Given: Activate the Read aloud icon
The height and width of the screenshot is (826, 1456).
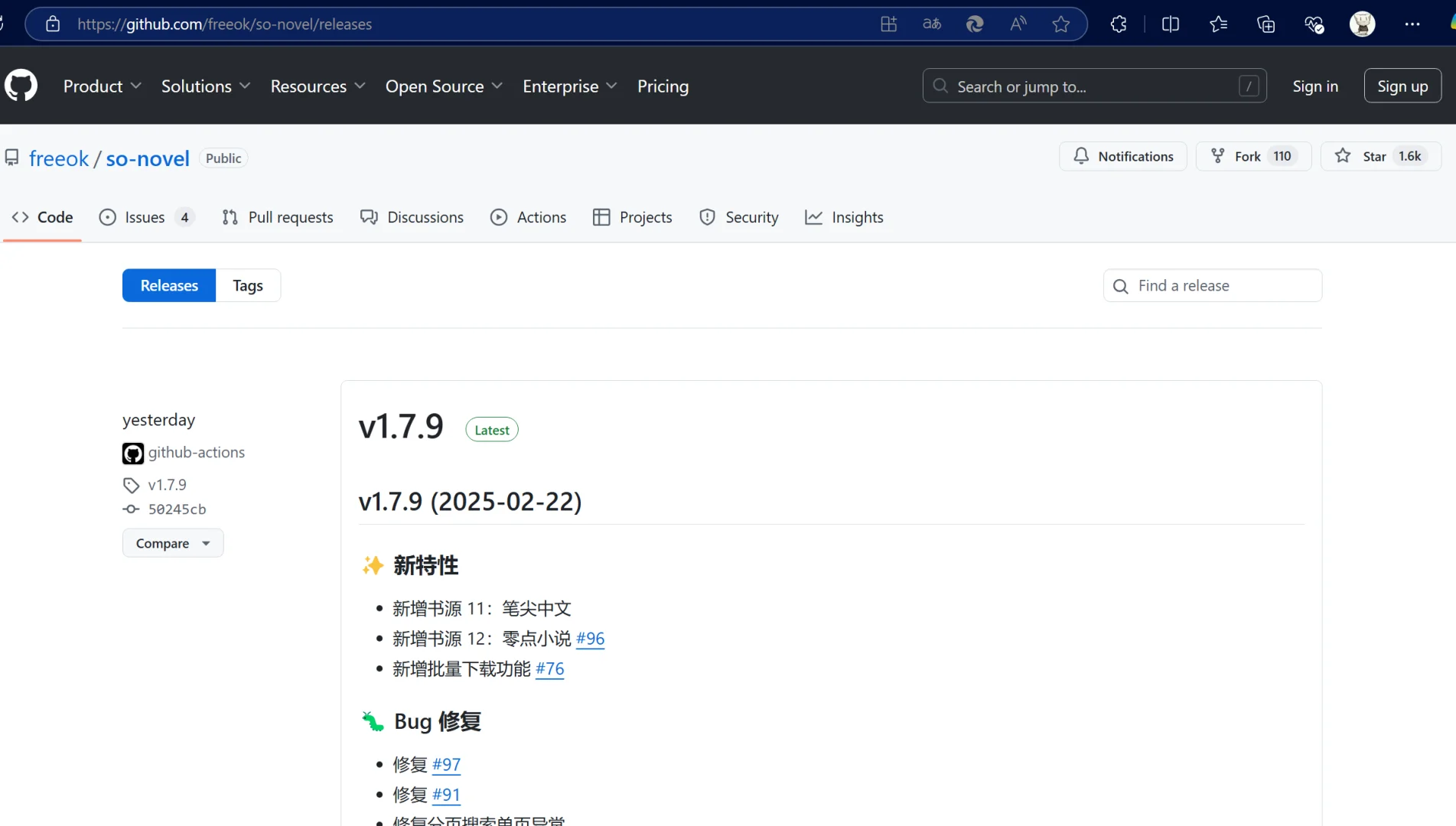Looking at the screenshot, I should pos(1018,24).
